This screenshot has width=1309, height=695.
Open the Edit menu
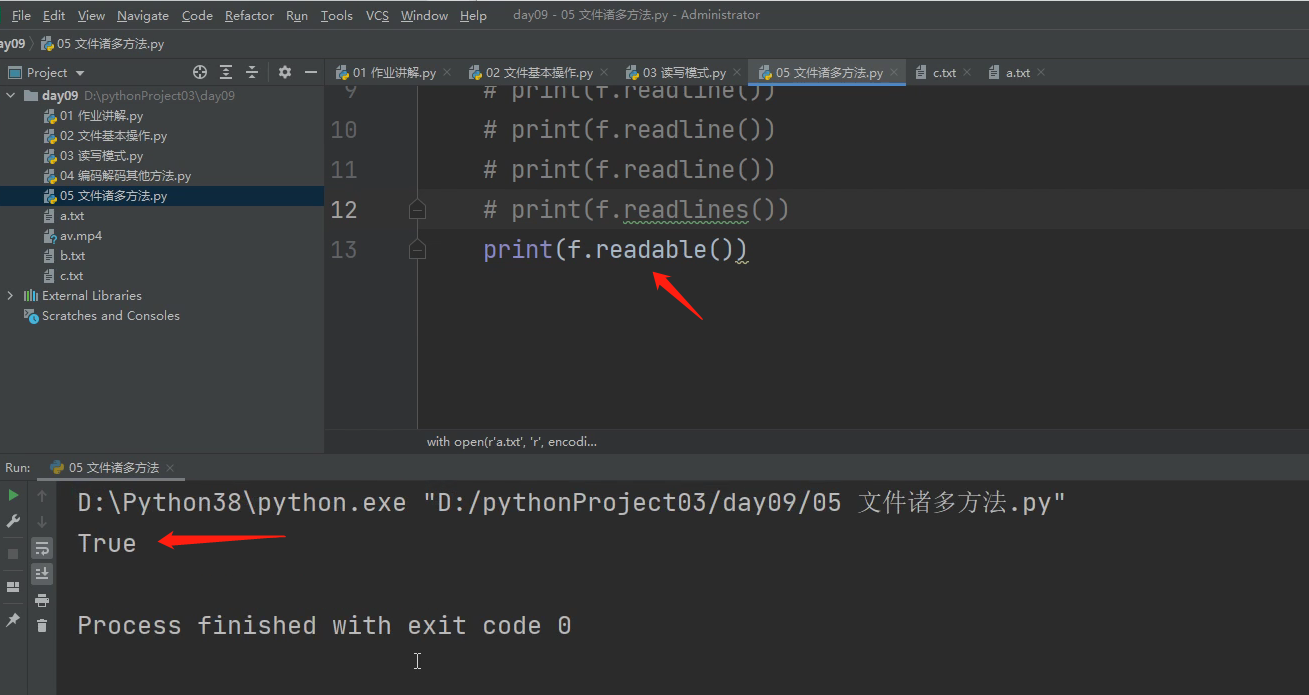click(x=54, y=15)
